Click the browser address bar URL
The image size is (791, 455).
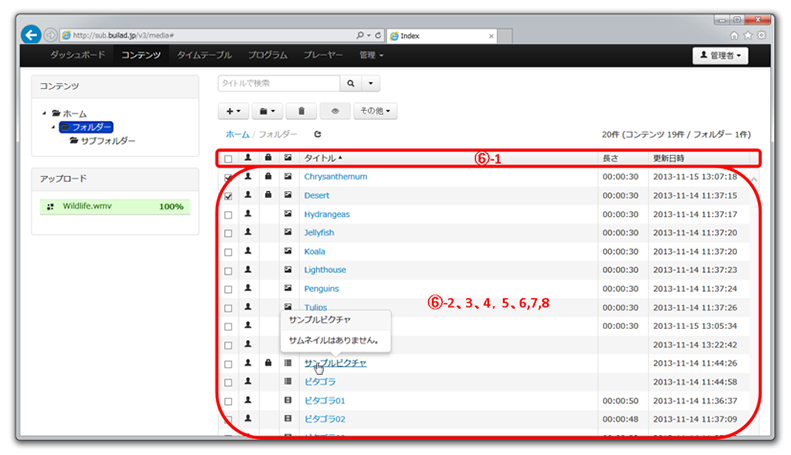(x=123, y=35)
